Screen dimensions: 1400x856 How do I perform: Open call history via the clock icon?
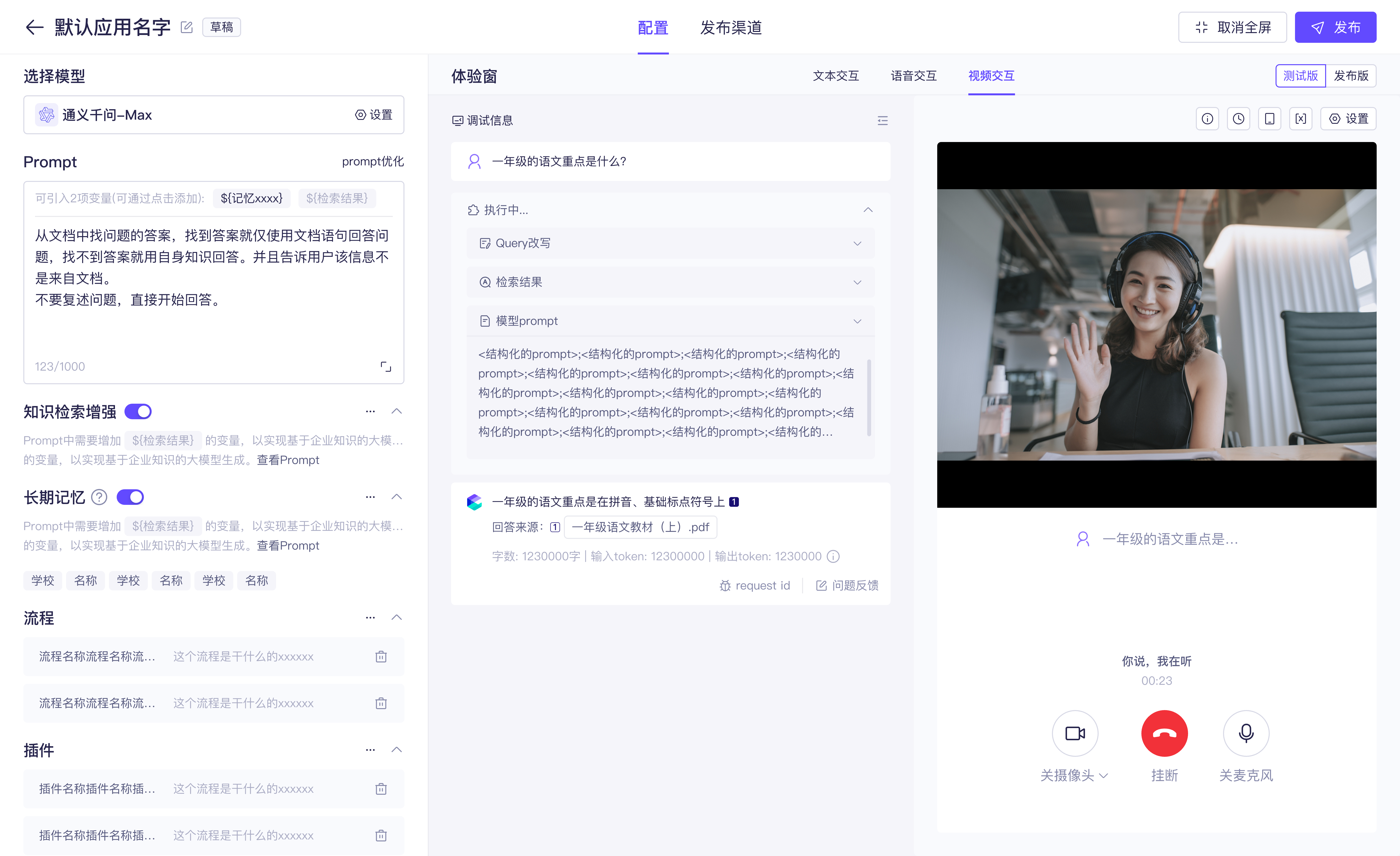pyautogui.click(x=1239, y=118)
